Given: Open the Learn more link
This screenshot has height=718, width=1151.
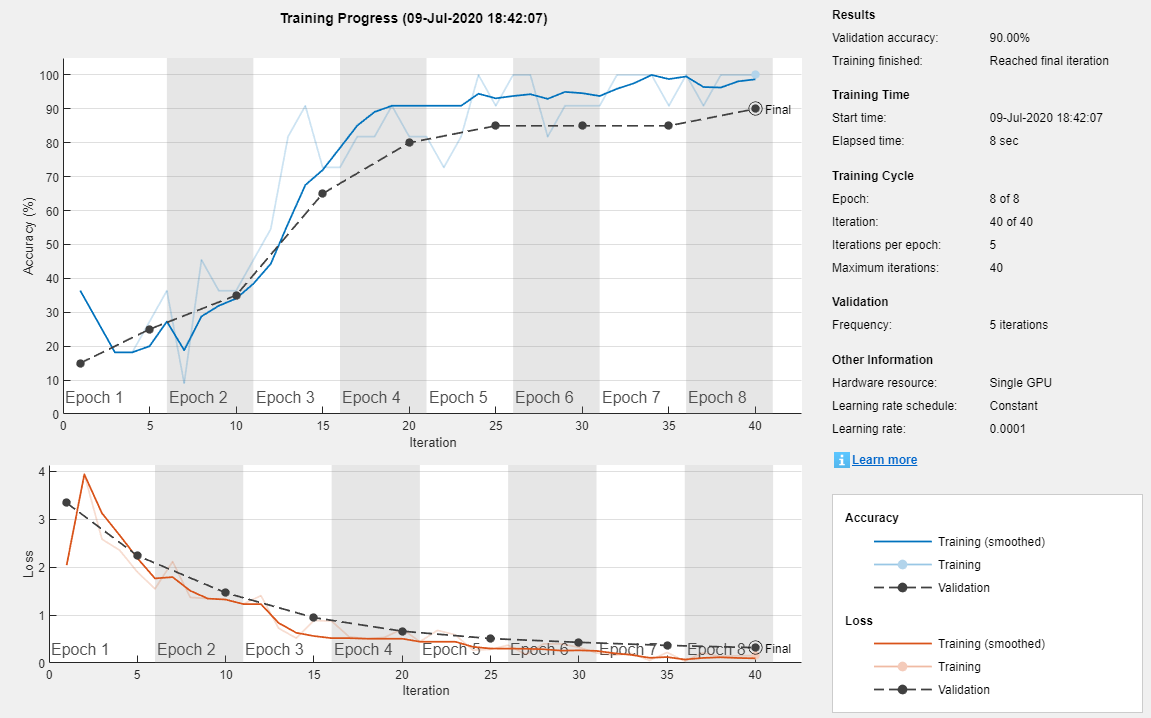Looking at the screenshot, I should 884,460.
